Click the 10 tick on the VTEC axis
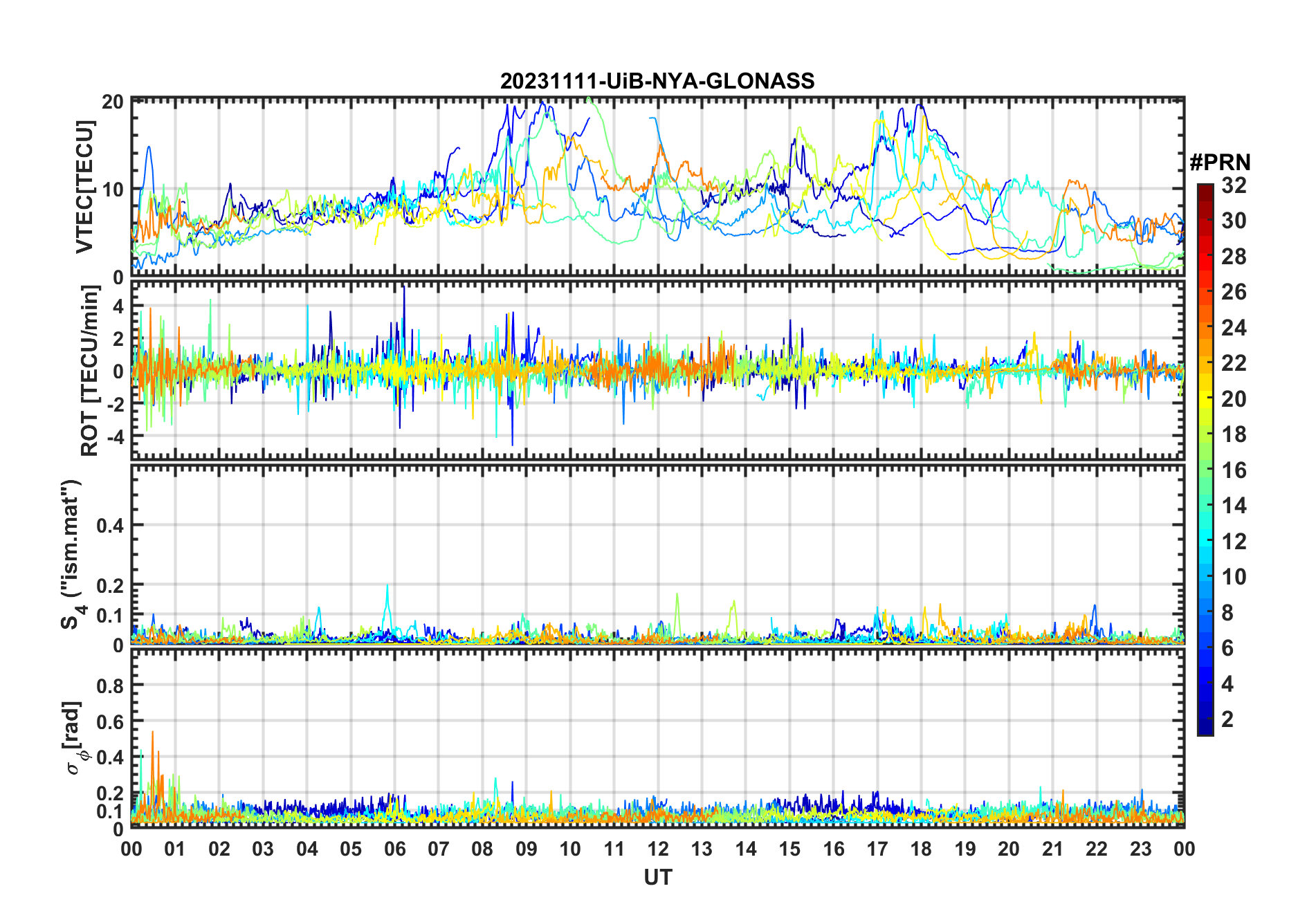Image resolution: width=1316 pixels, height=920 pixels. [x=113, y=189]
